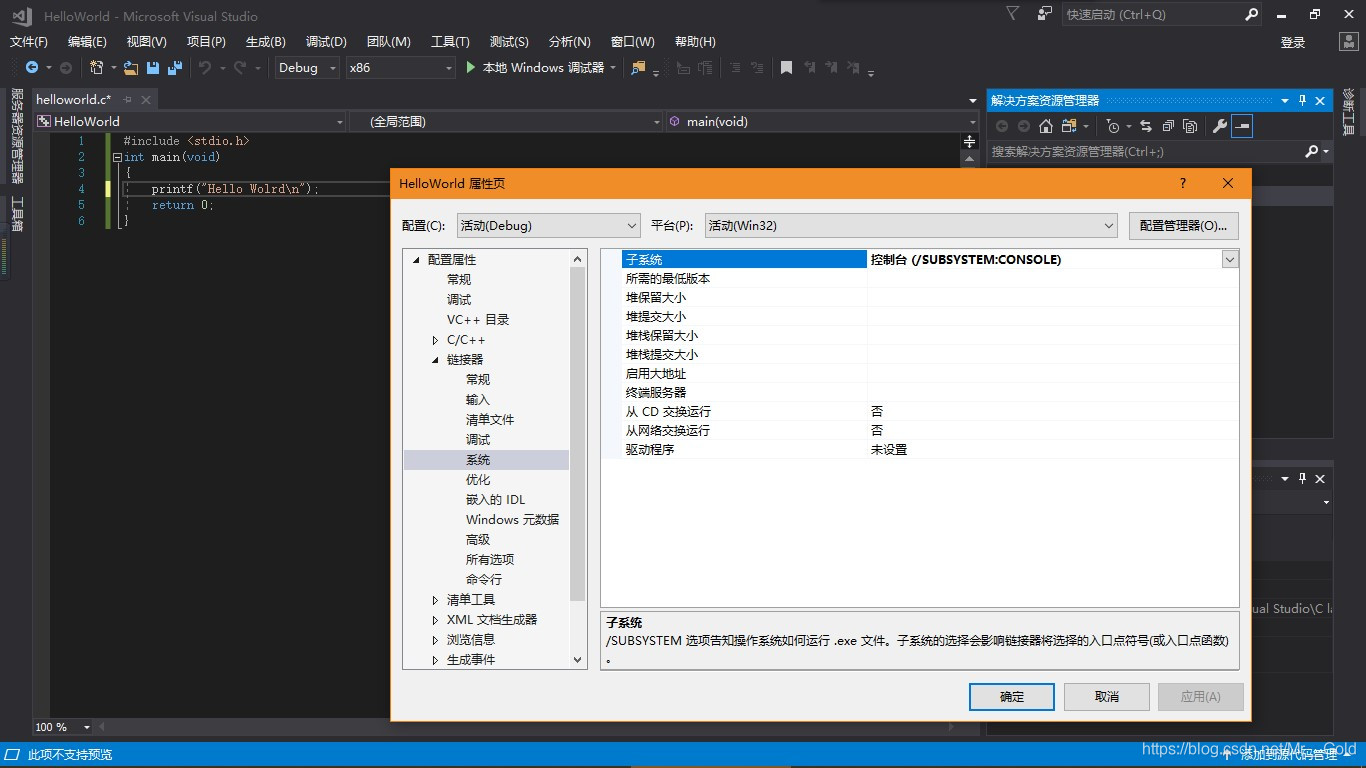
Task: Click the navigate backward toolbar icon
Action: tap(32, 68)
